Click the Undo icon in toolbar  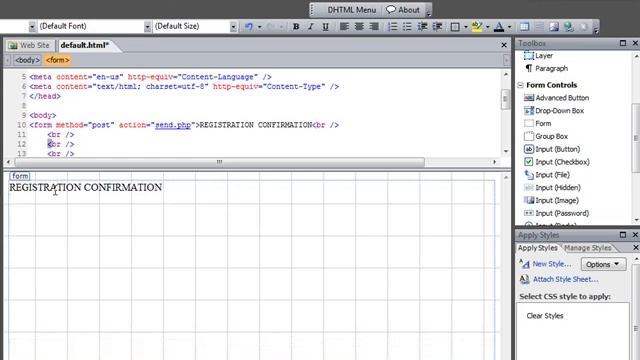(x=249, y=27)
